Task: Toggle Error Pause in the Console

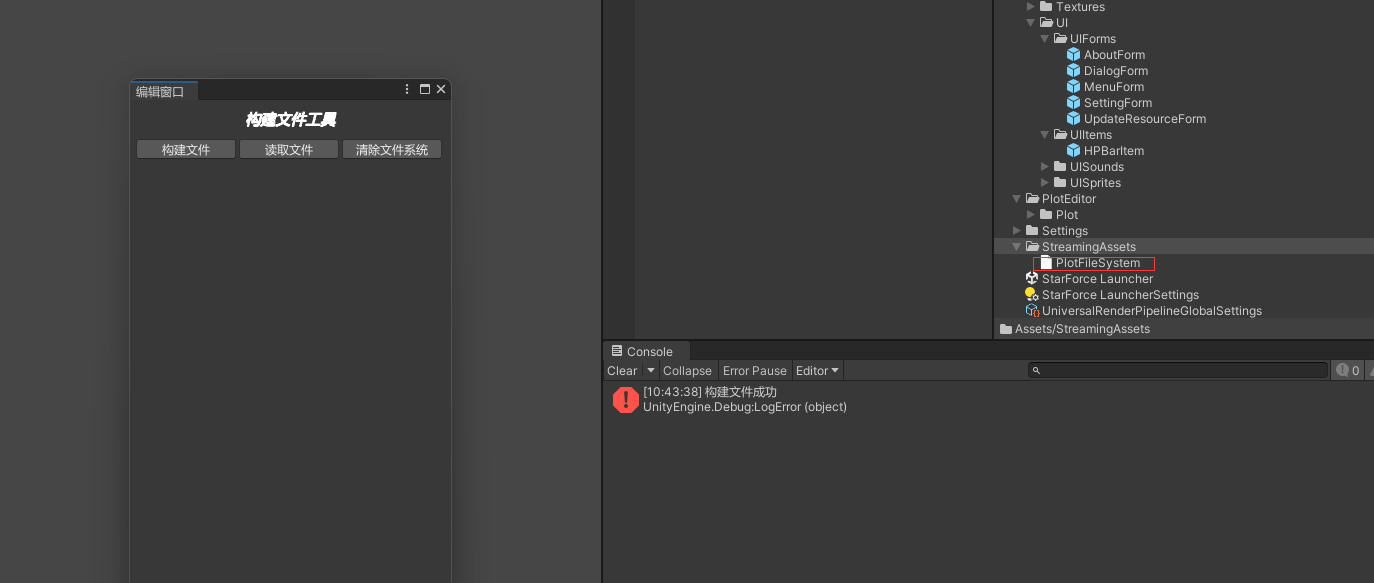Action: click(x=754, y=371)
